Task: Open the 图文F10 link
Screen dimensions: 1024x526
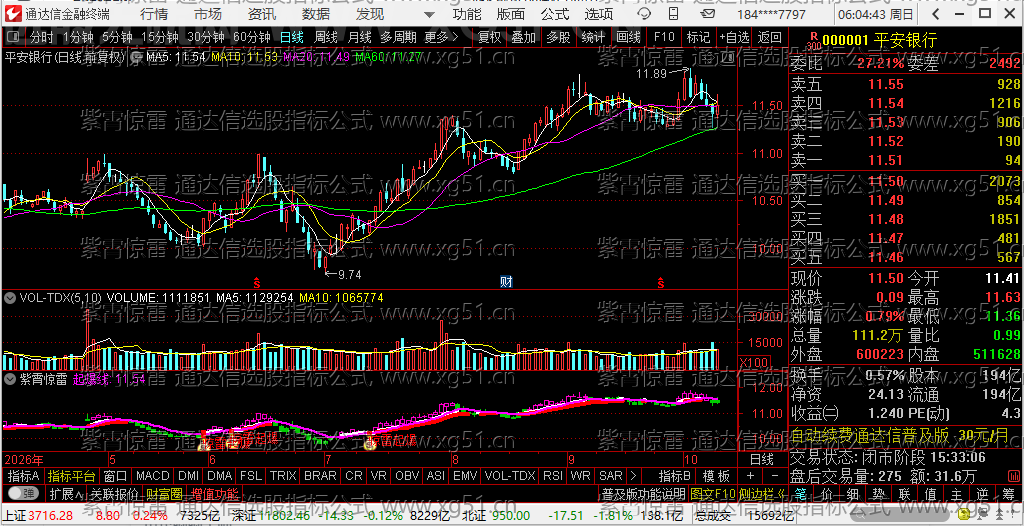Action: [x=713, y=493]
